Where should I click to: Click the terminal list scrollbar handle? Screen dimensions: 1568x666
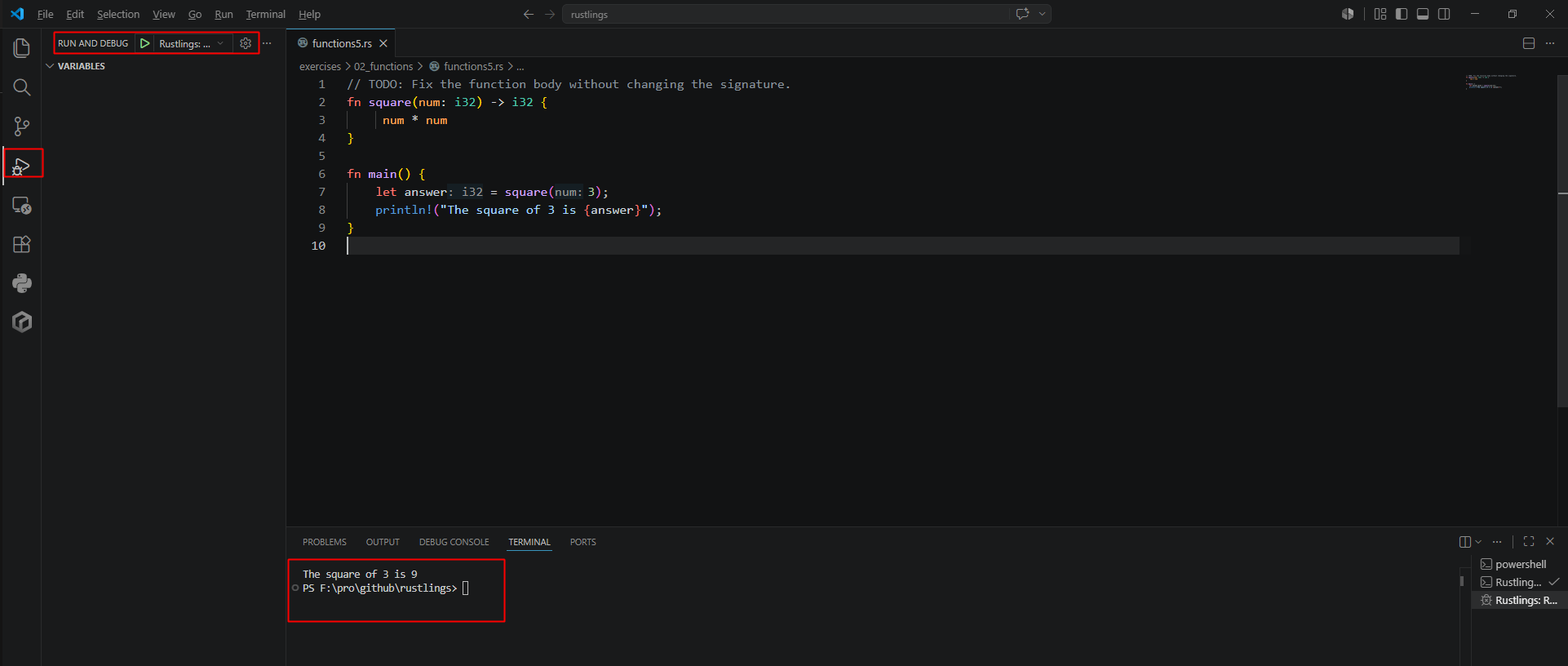pyautogui.click(x=1462, y=581)
